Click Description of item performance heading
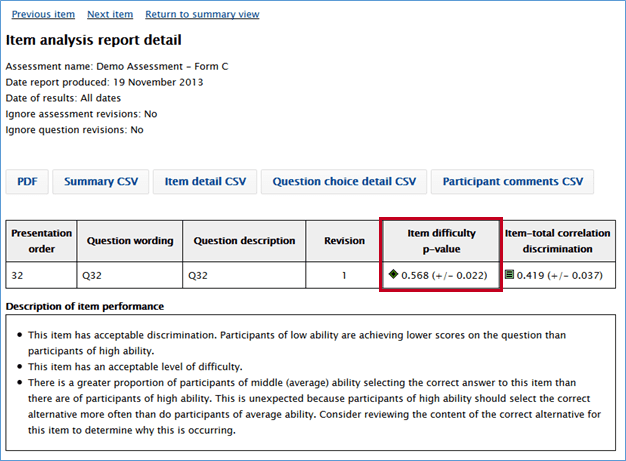This screenshot has height=461, width=626. [x=85, y=307]
